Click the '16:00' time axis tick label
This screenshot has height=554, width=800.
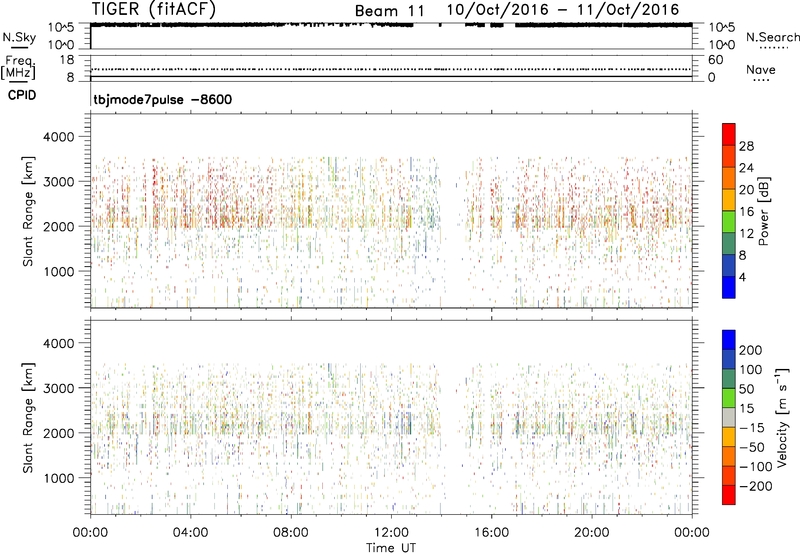pyautogui.click(x=491, y=533)
